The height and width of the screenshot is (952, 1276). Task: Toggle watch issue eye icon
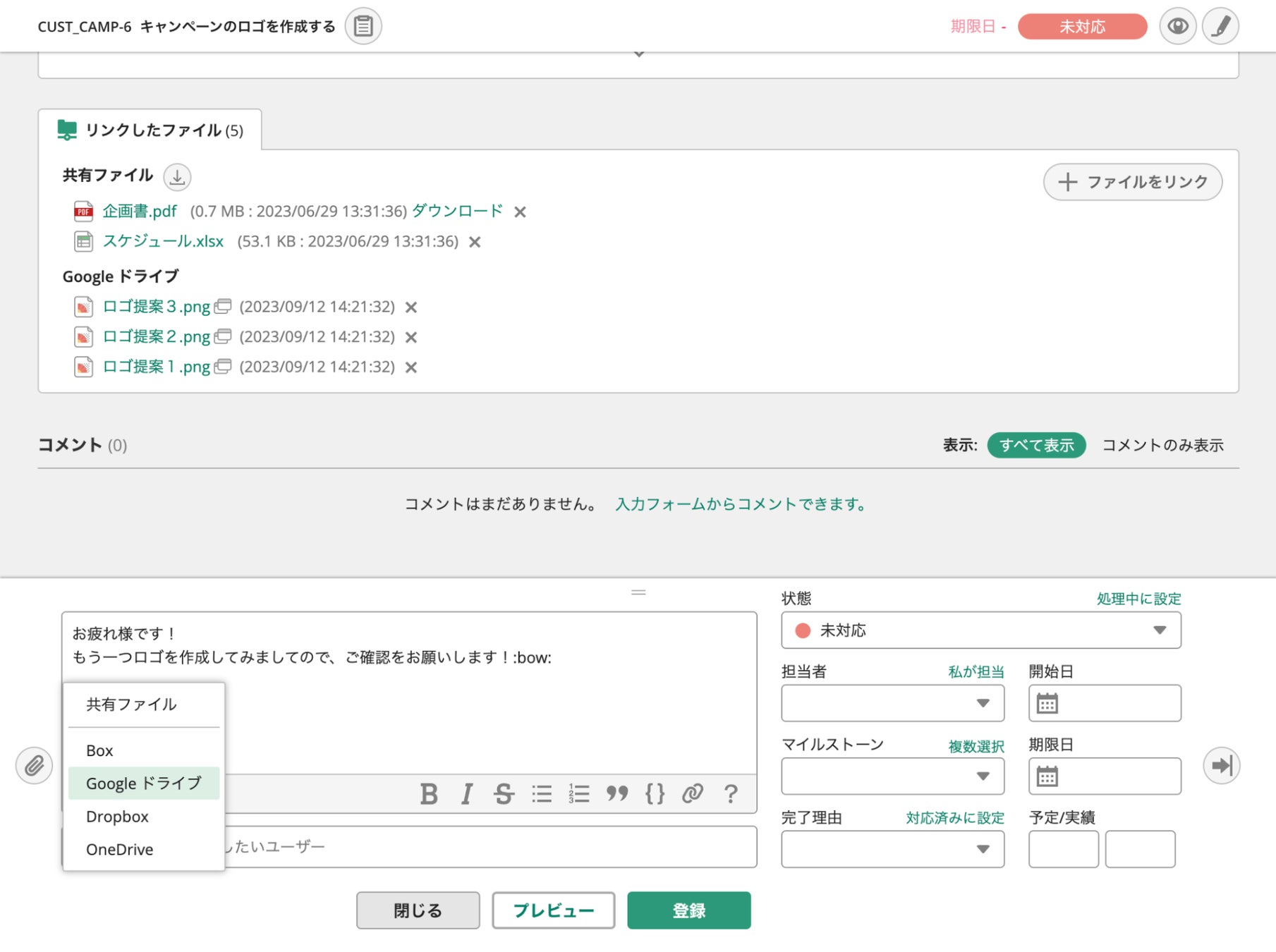point(1178,26)
